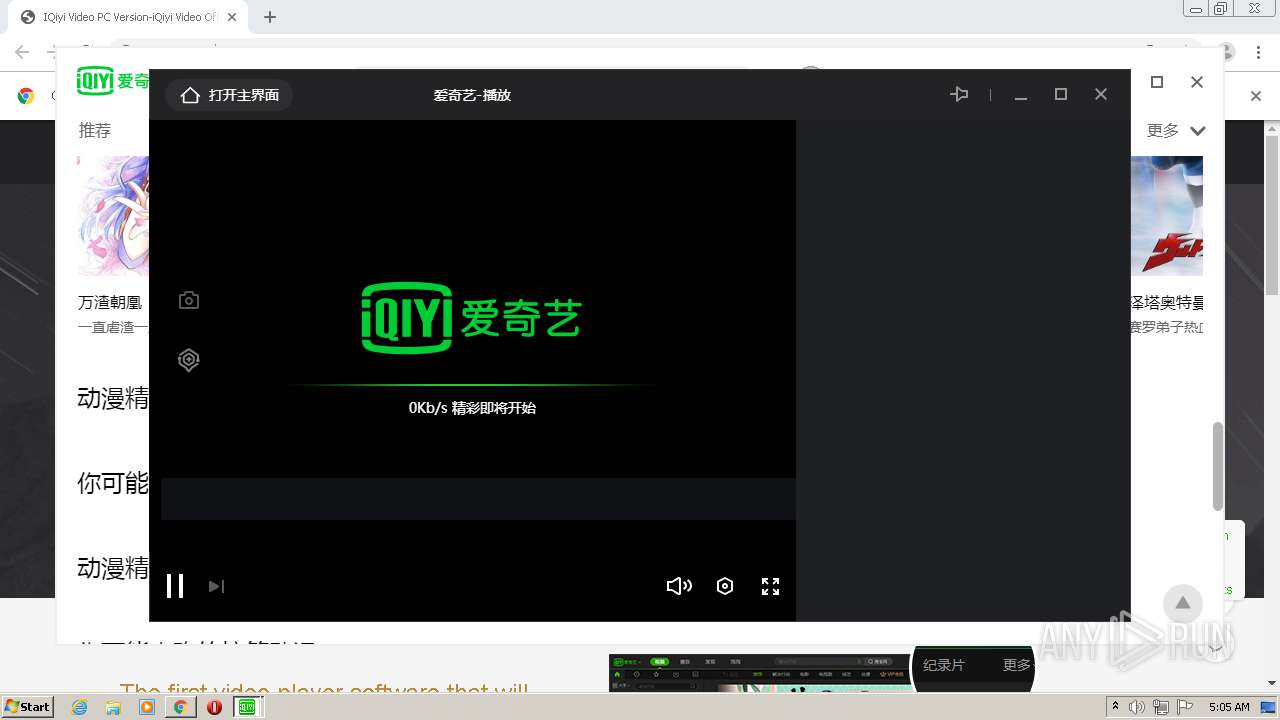Click the 更多 label in recommendations row
This screenshot has height=720, width=1280.
[x=1163, y=130]
